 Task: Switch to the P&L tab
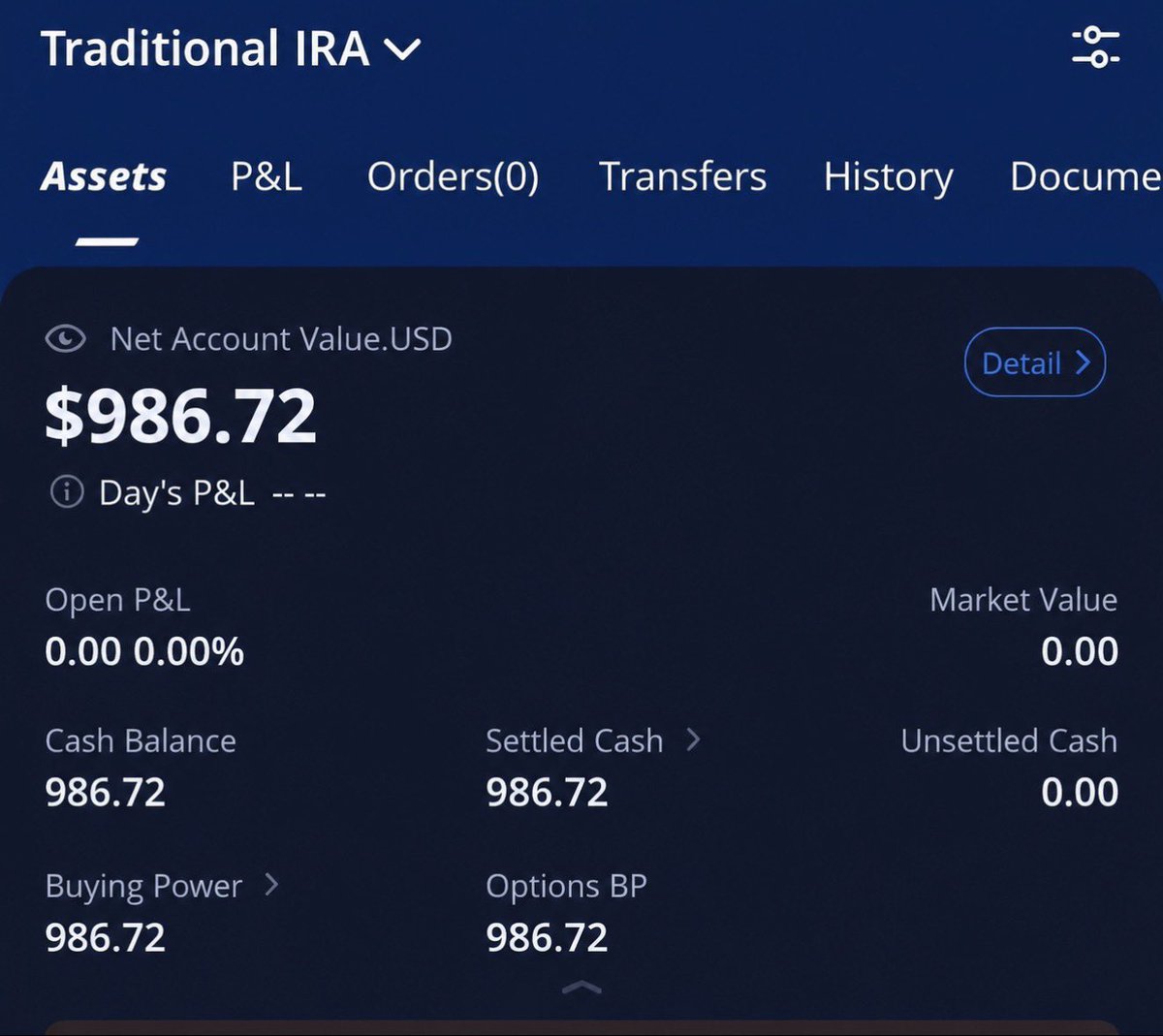tap(267, 177)
